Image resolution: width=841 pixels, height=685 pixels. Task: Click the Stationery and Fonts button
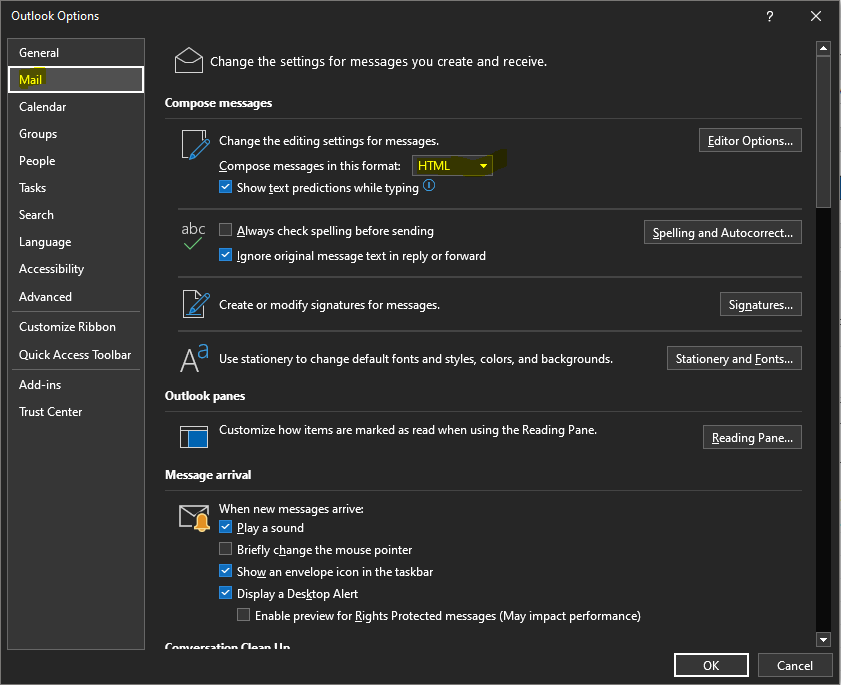click(x=734, y=358)
